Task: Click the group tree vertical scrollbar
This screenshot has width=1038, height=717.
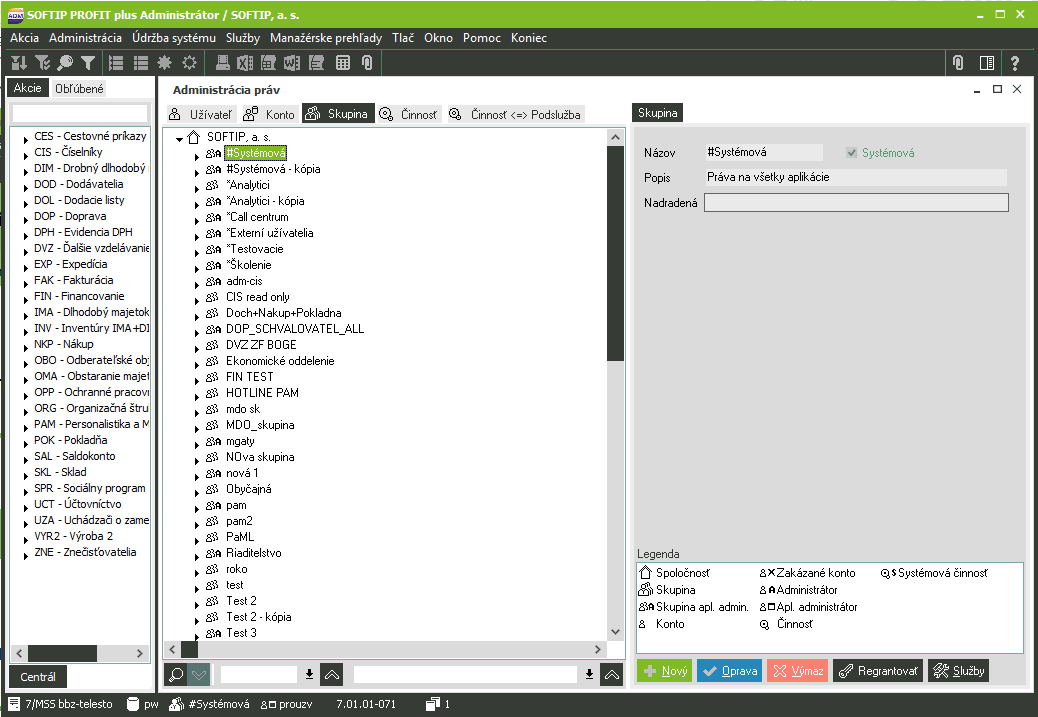Action: 616,250
